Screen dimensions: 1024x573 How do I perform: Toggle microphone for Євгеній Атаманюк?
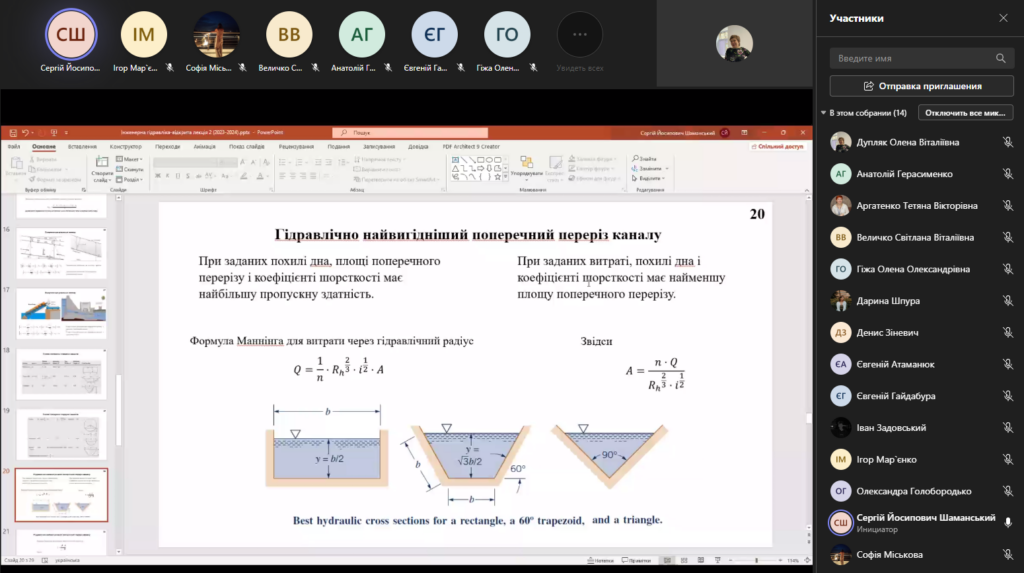1008,364
